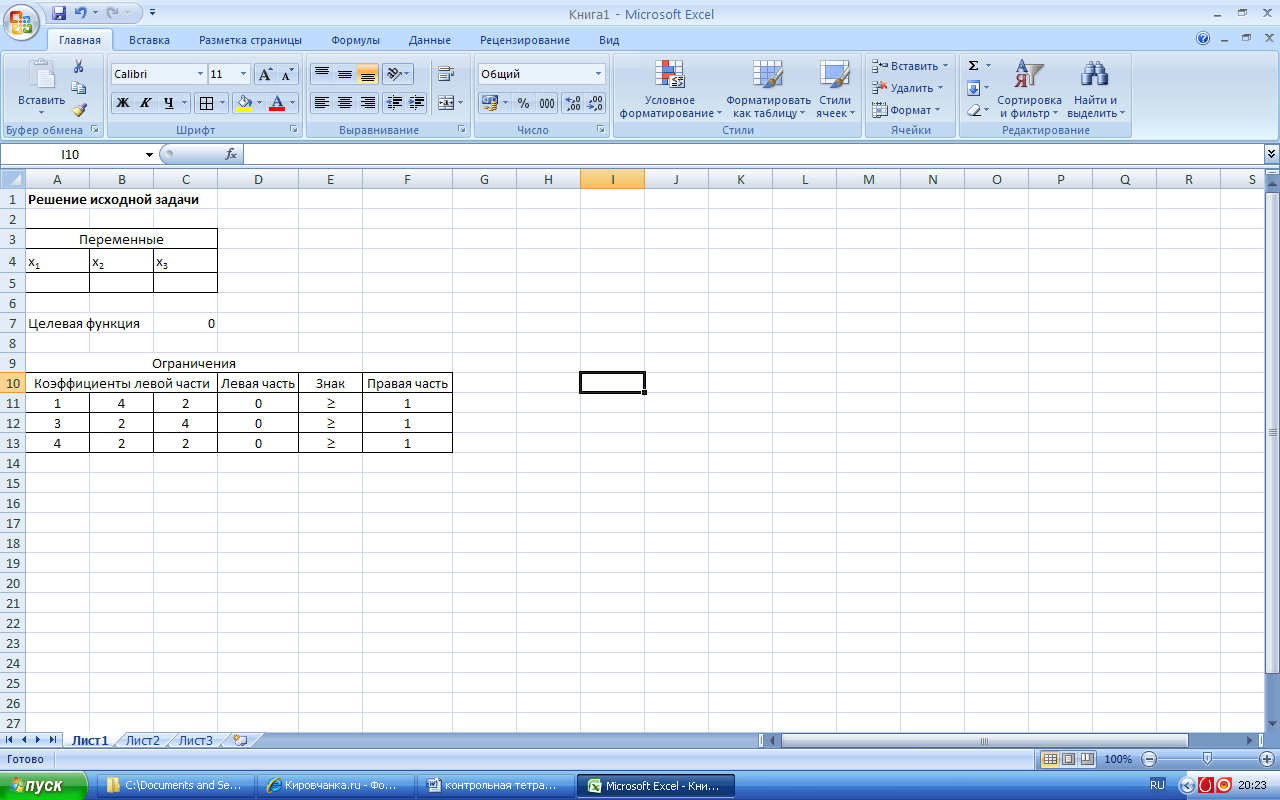Screen dimensions: 1280x800
Task: Align text to middle of cell
Action: pos(345,74)
